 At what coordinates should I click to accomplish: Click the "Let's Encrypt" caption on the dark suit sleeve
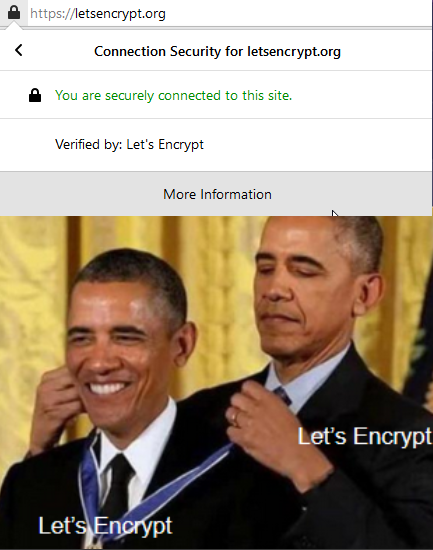tap(364, 436)
